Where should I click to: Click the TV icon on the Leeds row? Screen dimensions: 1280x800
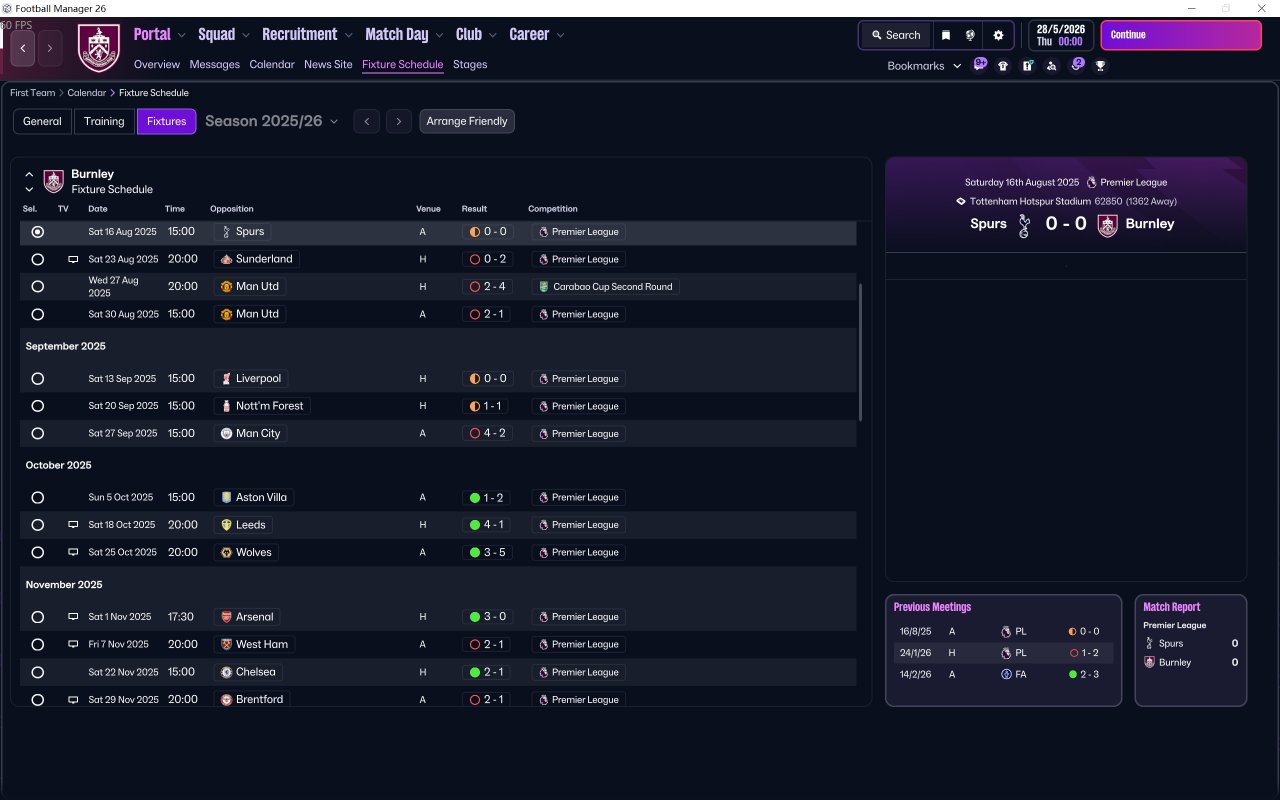[73, 525]
